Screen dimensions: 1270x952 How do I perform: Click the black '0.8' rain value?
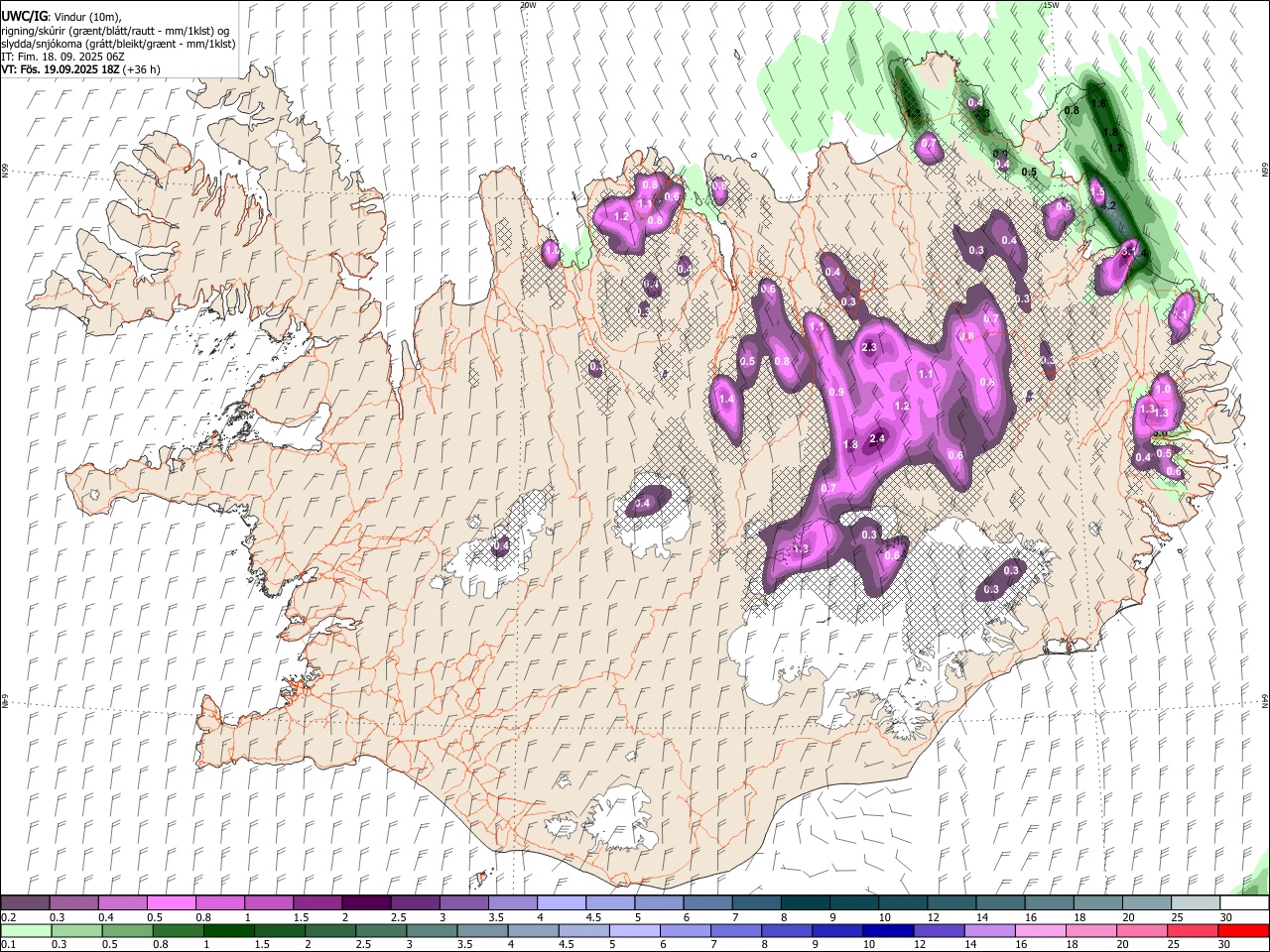coord(1072,111)
